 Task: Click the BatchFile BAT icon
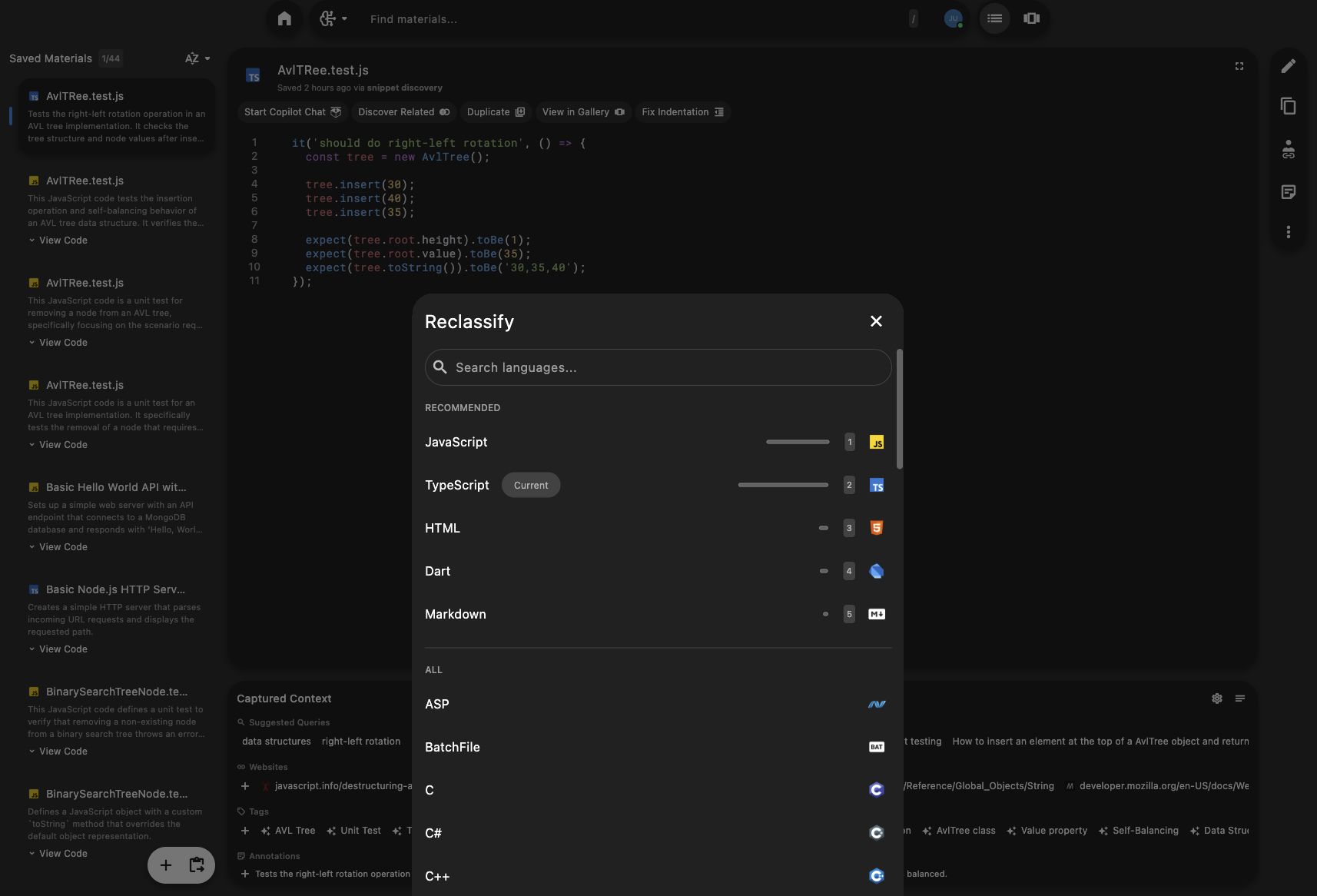pos(876,747)
